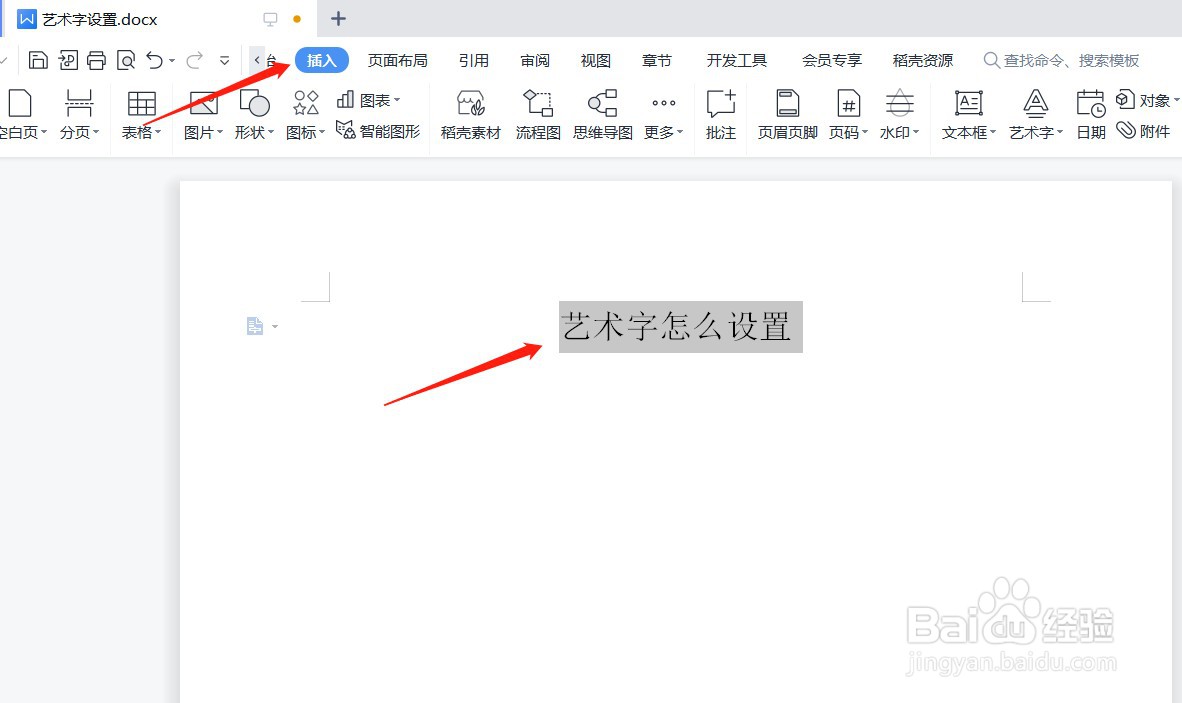This screenshot has width=1182, height=703.
Task: Insert a blank page with 空白页 icon
Action: pos(20,104)
